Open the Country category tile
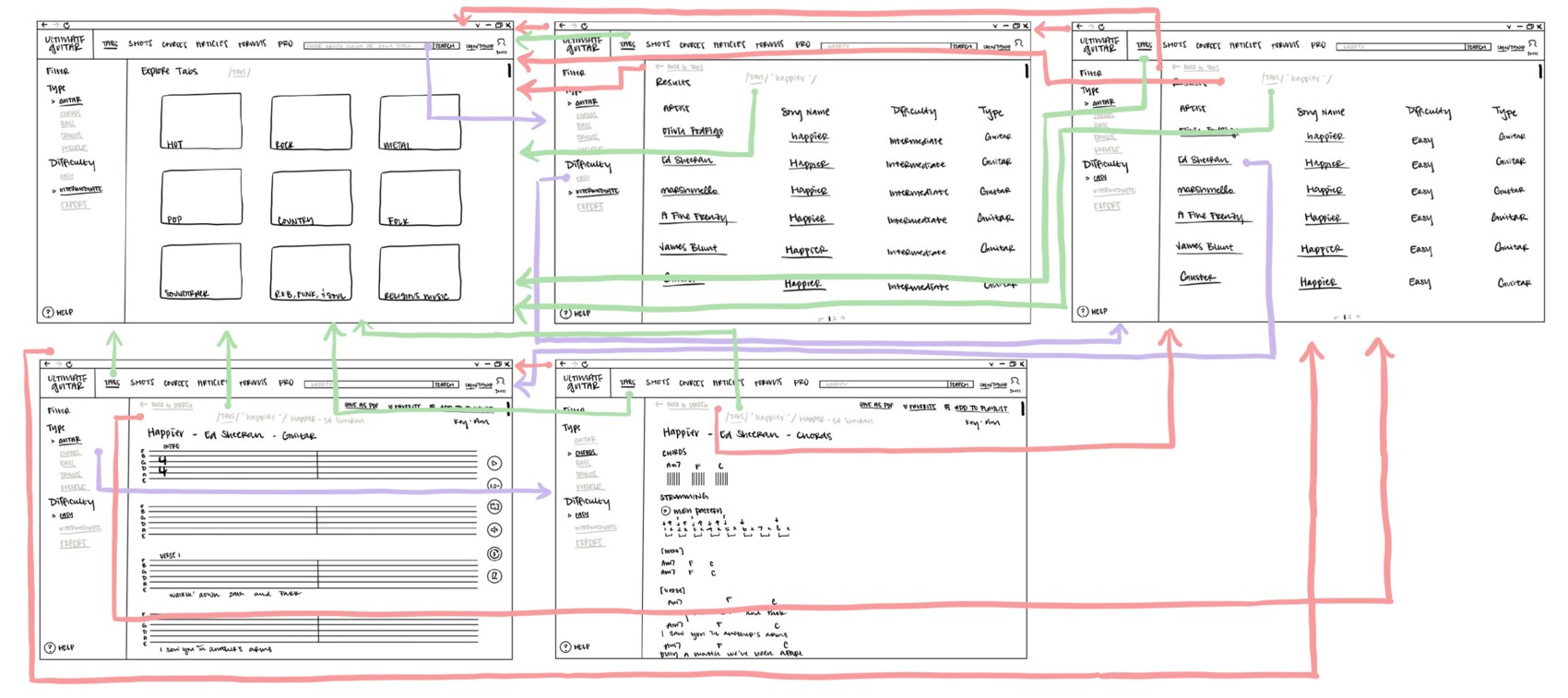This screenshot has height=698, width=1568. tap(311, 198)
